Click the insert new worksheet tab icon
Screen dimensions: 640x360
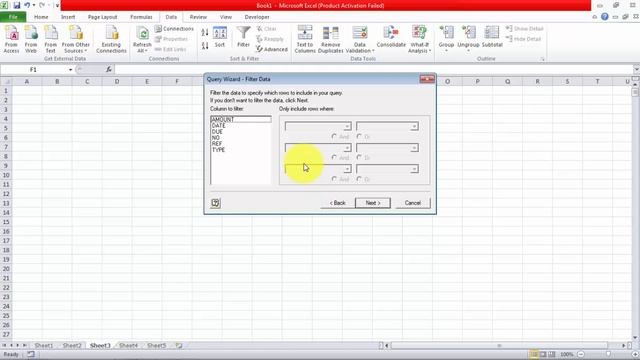(179, 345)
